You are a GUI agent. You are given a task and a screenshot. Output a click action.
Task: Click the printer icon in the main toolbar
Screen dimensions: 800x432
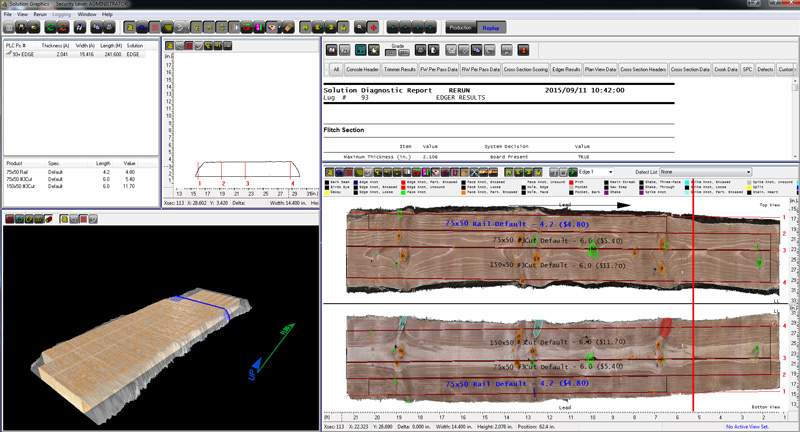click(110, 28)
